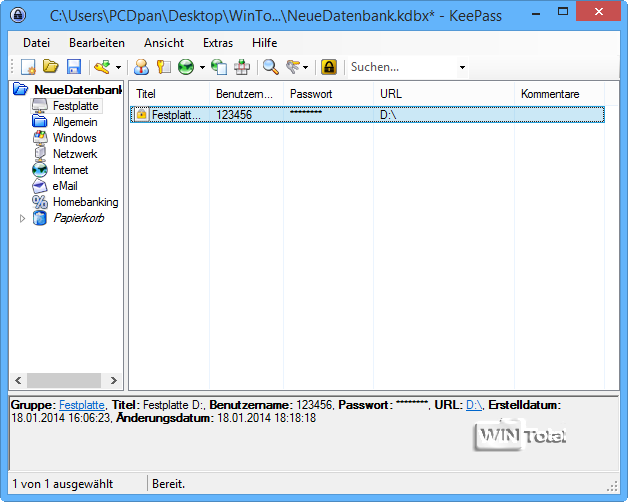Click the Festplatte hard drive icon

(40, 106)
